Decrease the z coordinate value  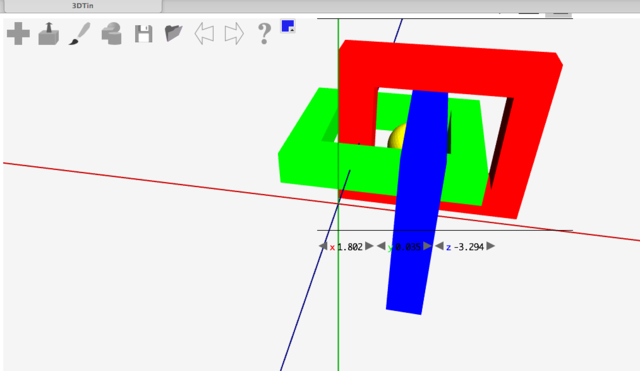point(439,246)
